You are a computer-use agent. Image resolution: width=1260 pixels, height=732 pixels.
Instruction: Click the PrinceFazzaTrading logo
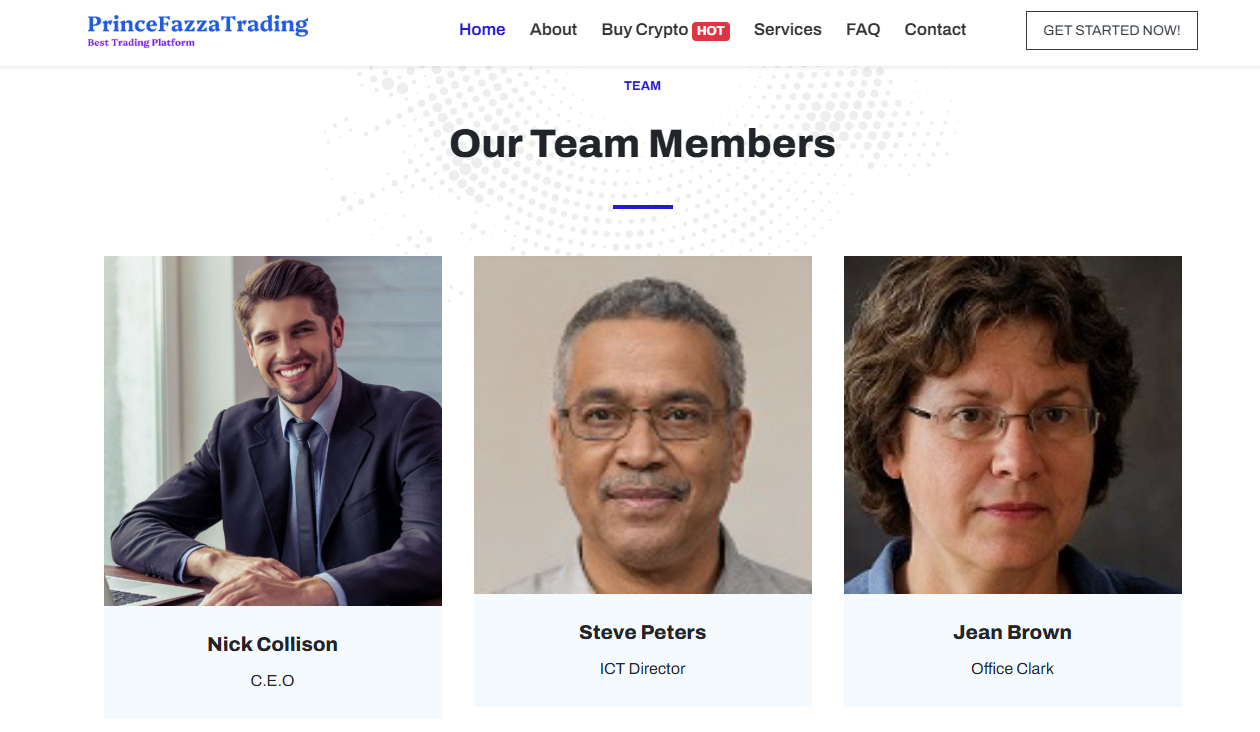[x=198, y=24]
